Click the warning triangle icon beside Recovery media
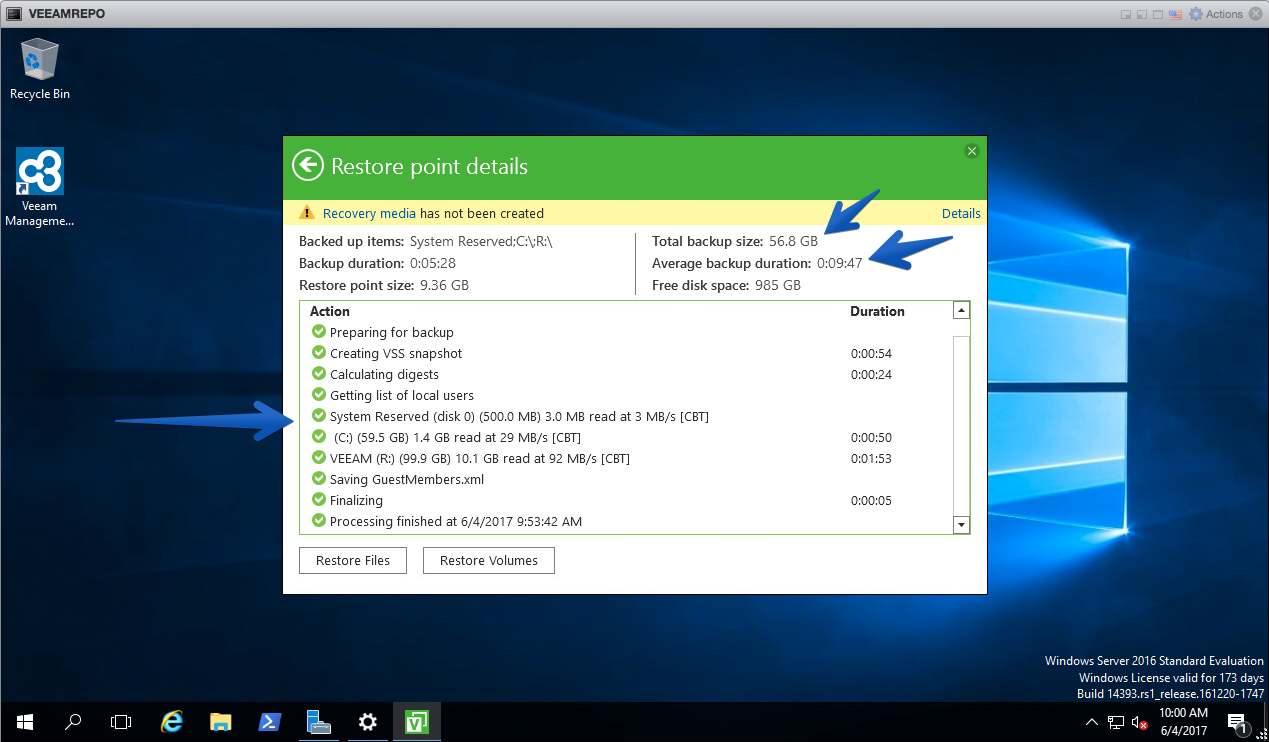Image resolution: width=1269 pixels, height=742 pixels. [x=308, y=213]
